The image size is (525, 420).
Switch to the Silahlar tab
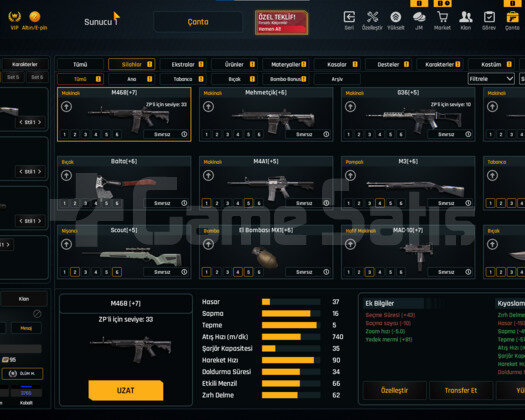(x=132, y=64)
